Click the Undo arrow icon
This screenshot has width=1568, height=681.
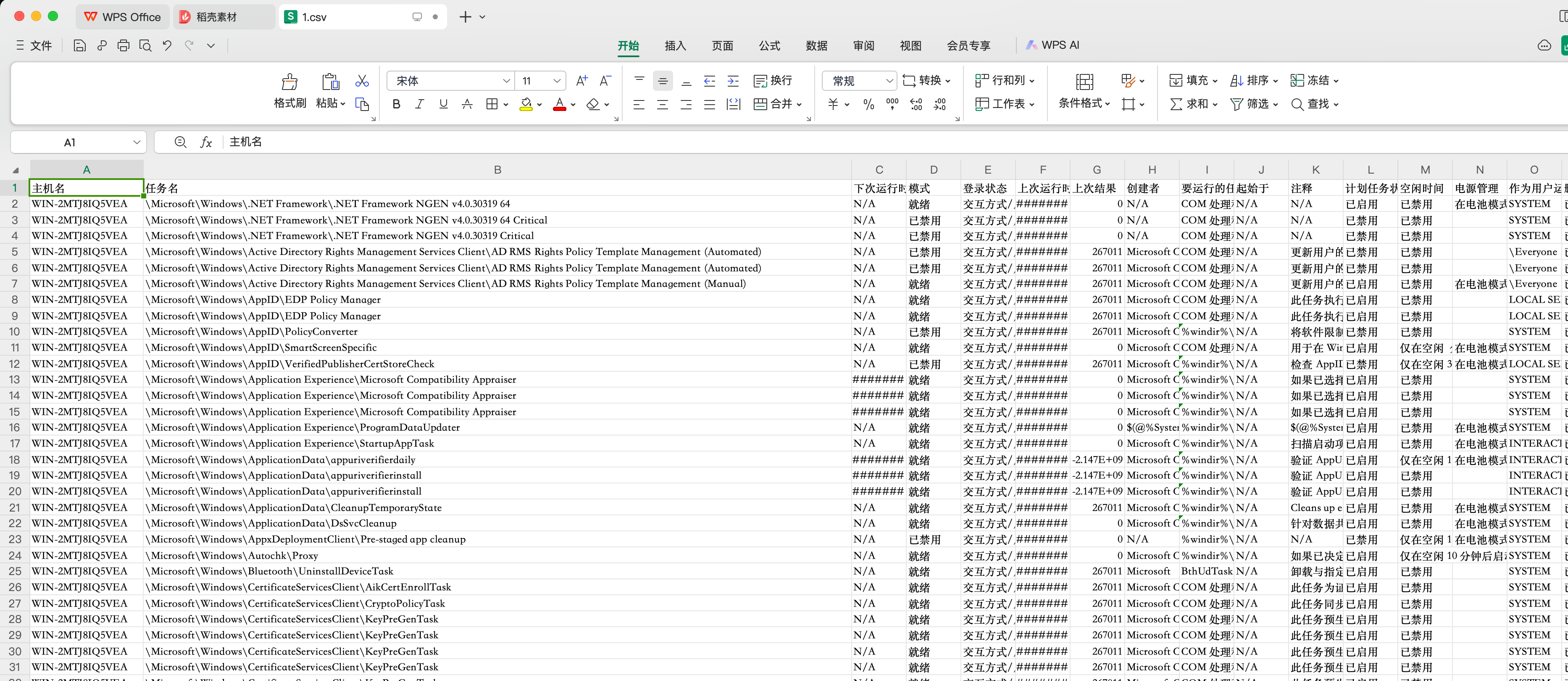pyautogui.click(x=167, y=45)
